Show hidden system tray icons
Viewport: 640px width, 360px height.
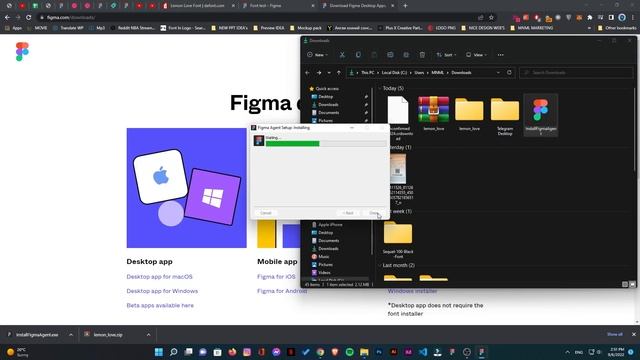click(x=567, y=352)
